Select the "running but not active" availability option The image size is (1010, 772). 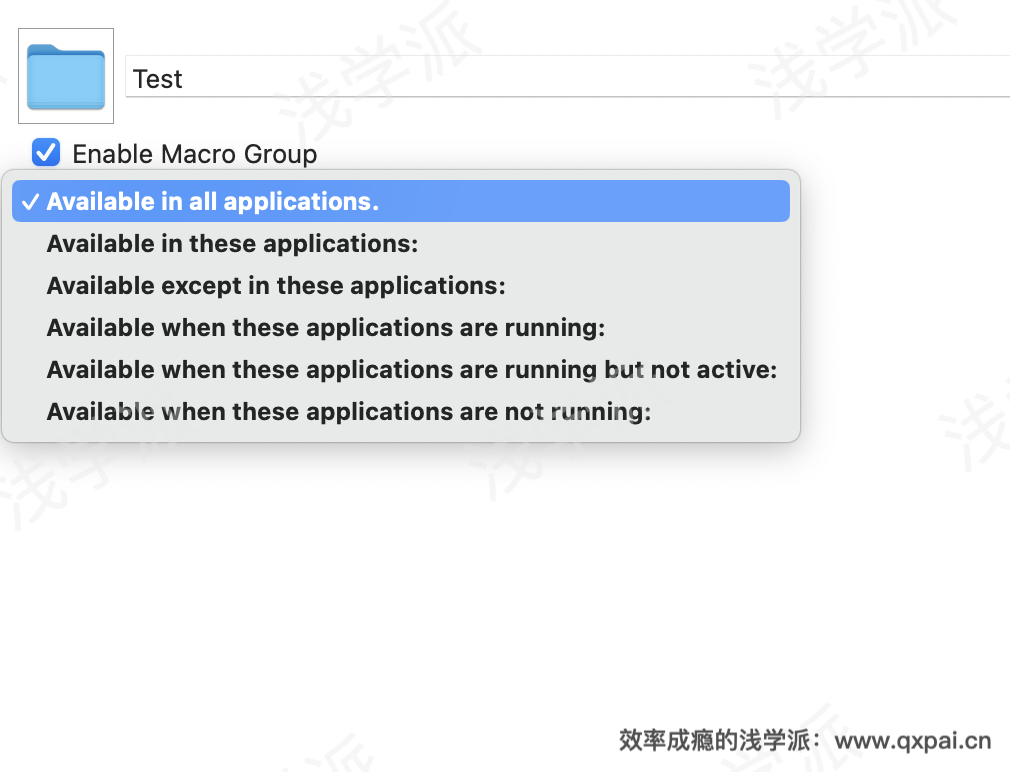click(x=411, y=369)
